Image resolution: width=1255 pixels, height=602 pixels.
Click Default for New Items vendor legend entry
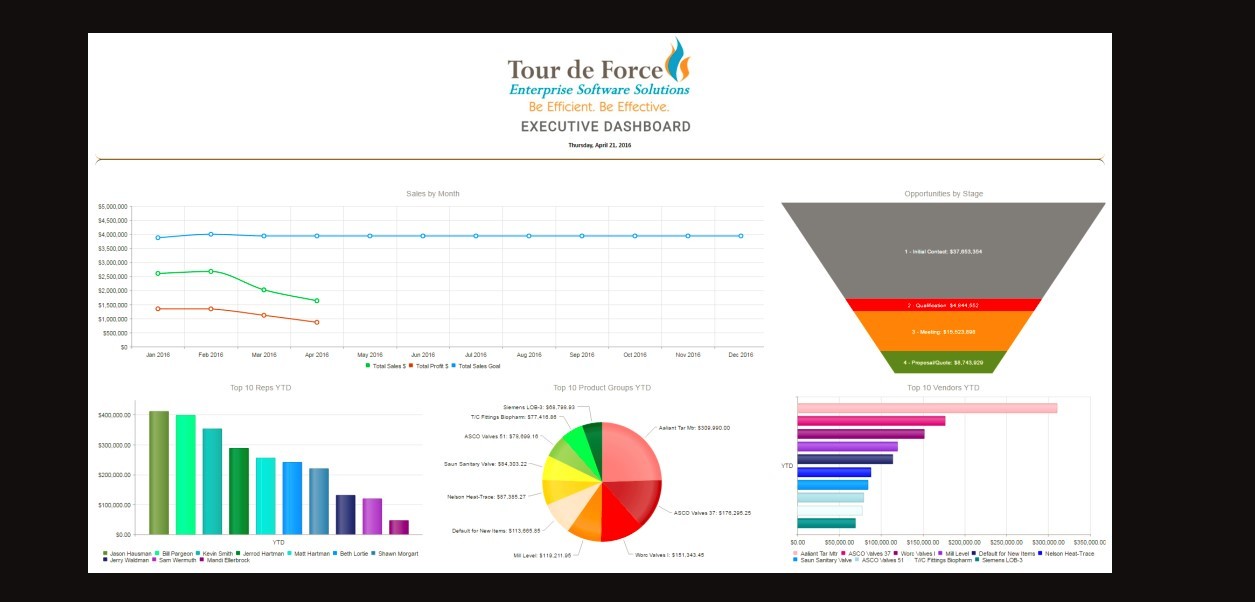1003,553
